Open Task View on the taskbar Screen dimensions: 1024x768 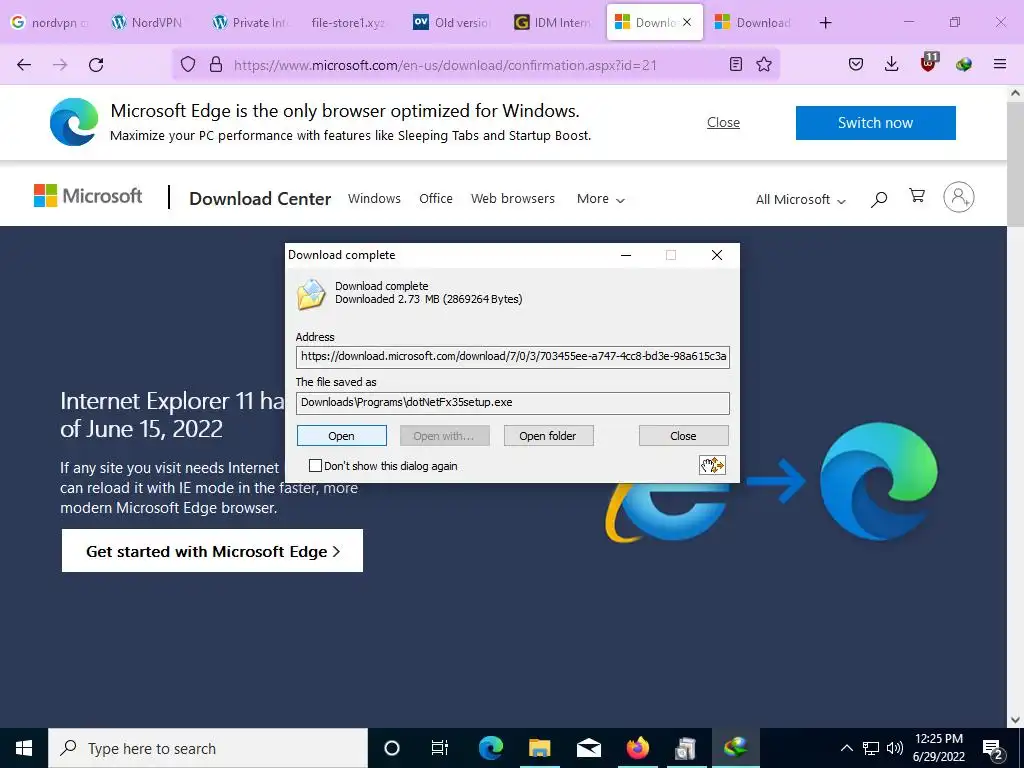tap(440, 748)
